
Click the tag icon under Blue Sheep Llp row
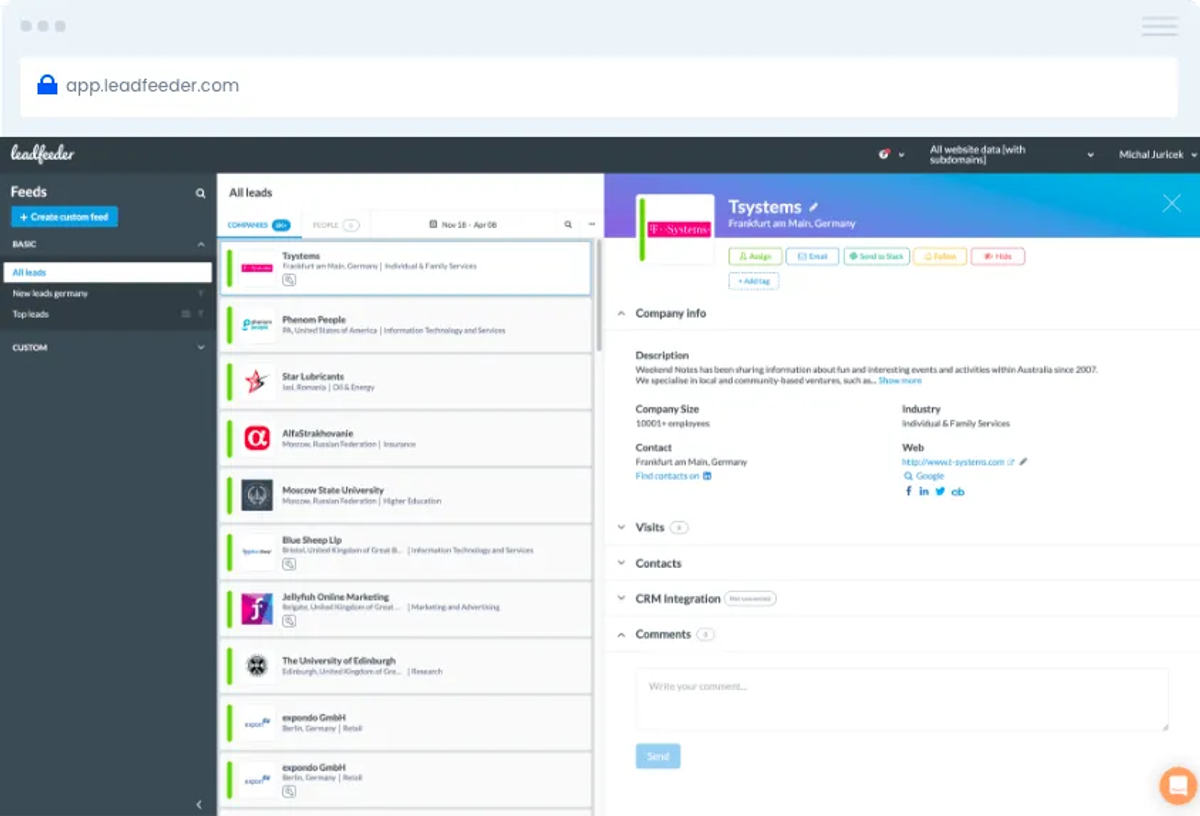point(289,564)
